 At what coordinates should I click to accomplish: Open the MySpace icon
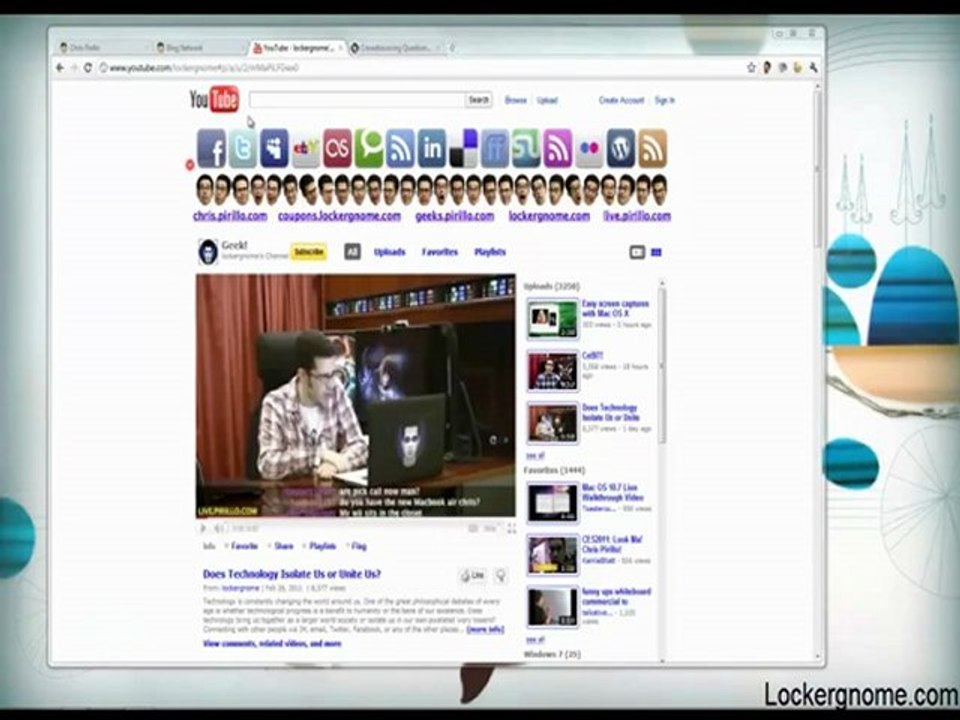(274, 148)
